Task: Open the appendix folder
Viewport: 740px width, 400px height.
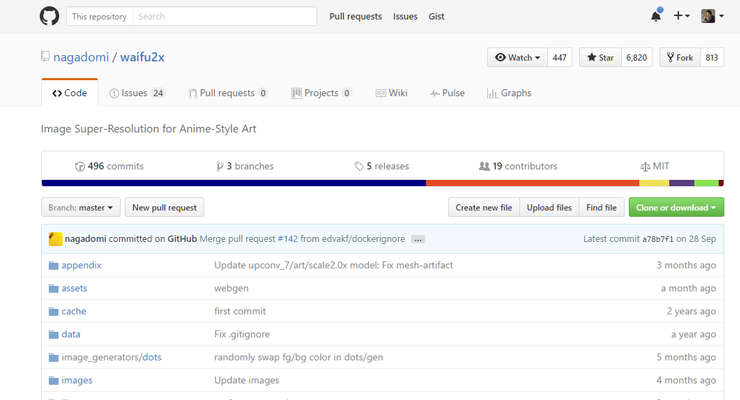Action: (81, 265)
